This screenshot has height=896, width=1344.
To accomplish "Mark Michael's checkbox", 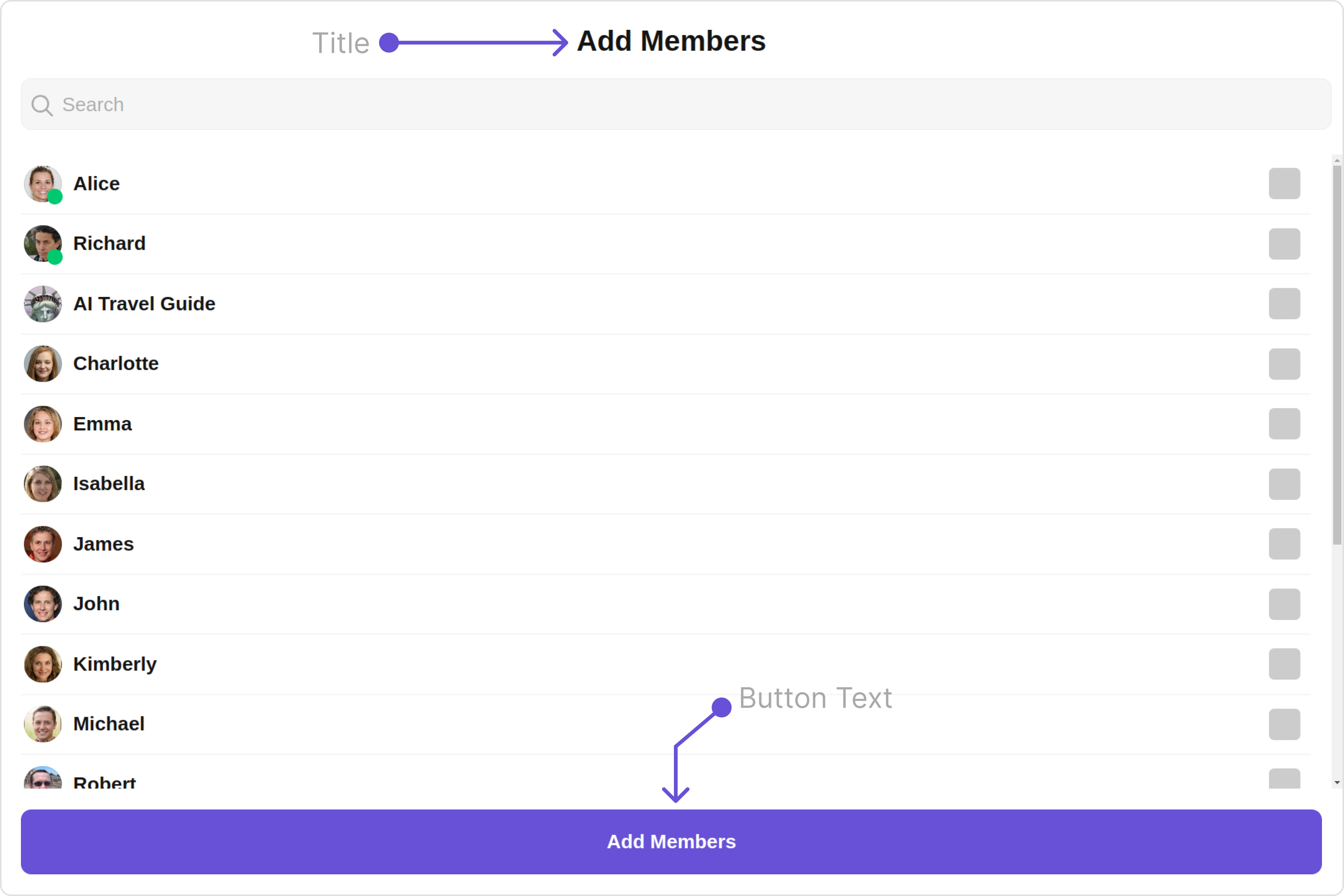I will [x=1284, y=724].
